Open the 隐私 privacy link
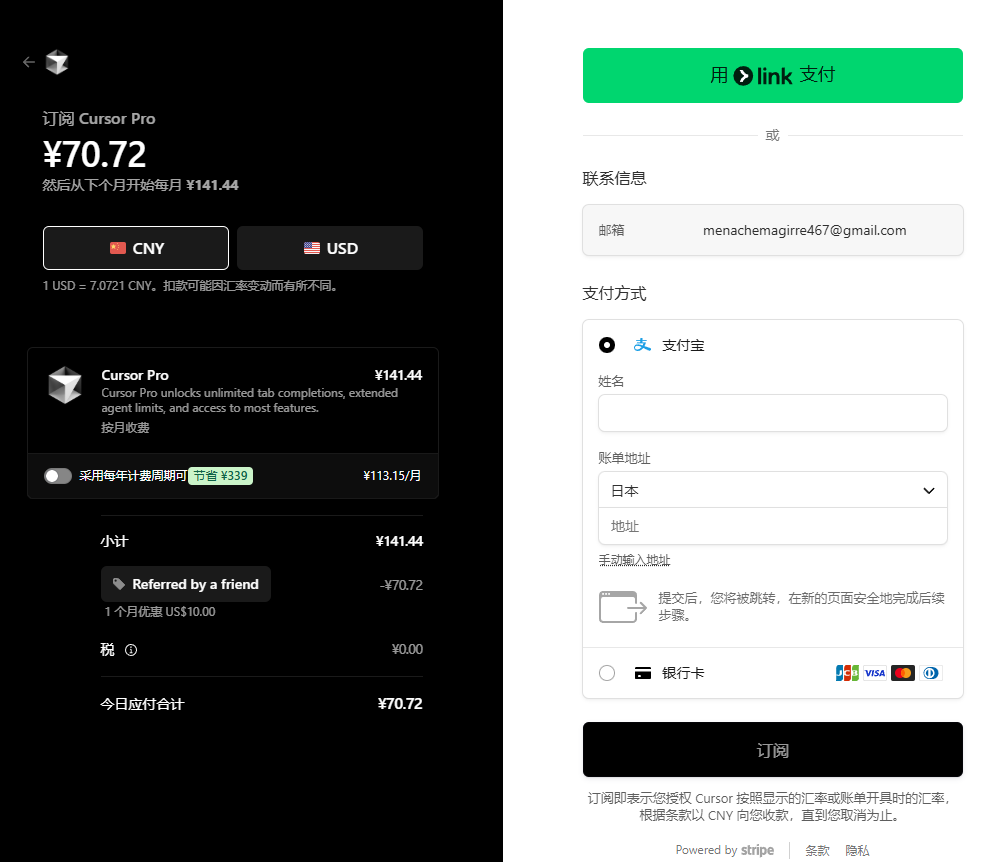Viewport: 1005px width, 862px height. coord(857,850)
